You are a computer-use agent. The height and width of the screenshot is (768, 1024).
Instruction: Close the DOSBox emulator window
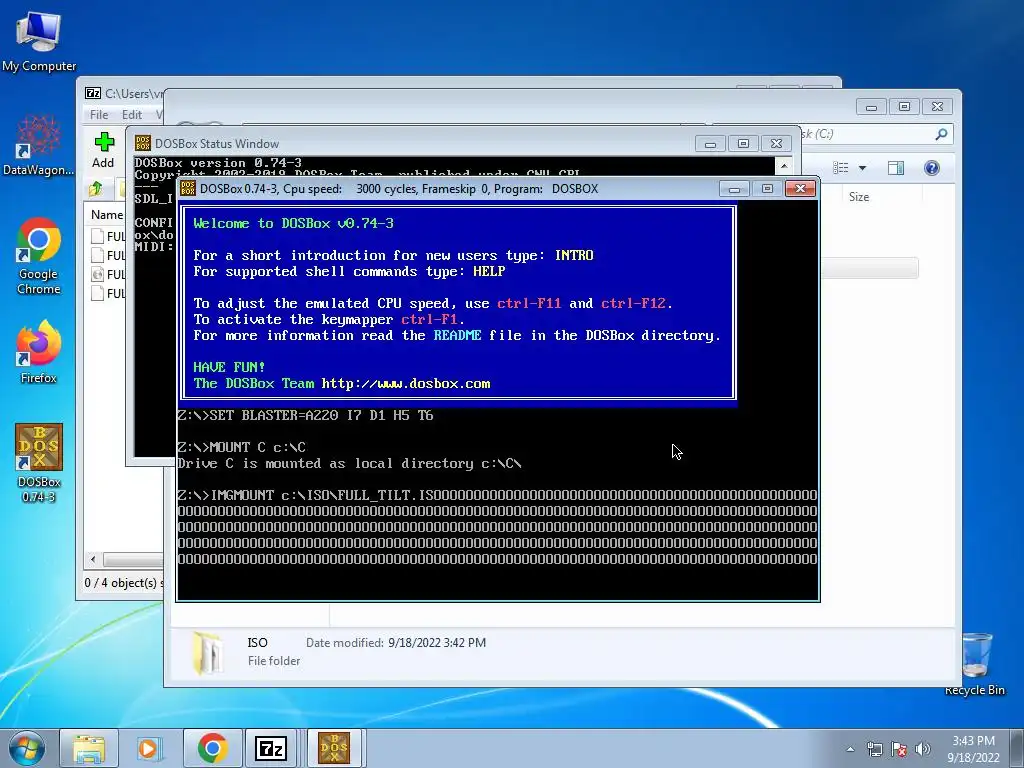click(800, 189)
